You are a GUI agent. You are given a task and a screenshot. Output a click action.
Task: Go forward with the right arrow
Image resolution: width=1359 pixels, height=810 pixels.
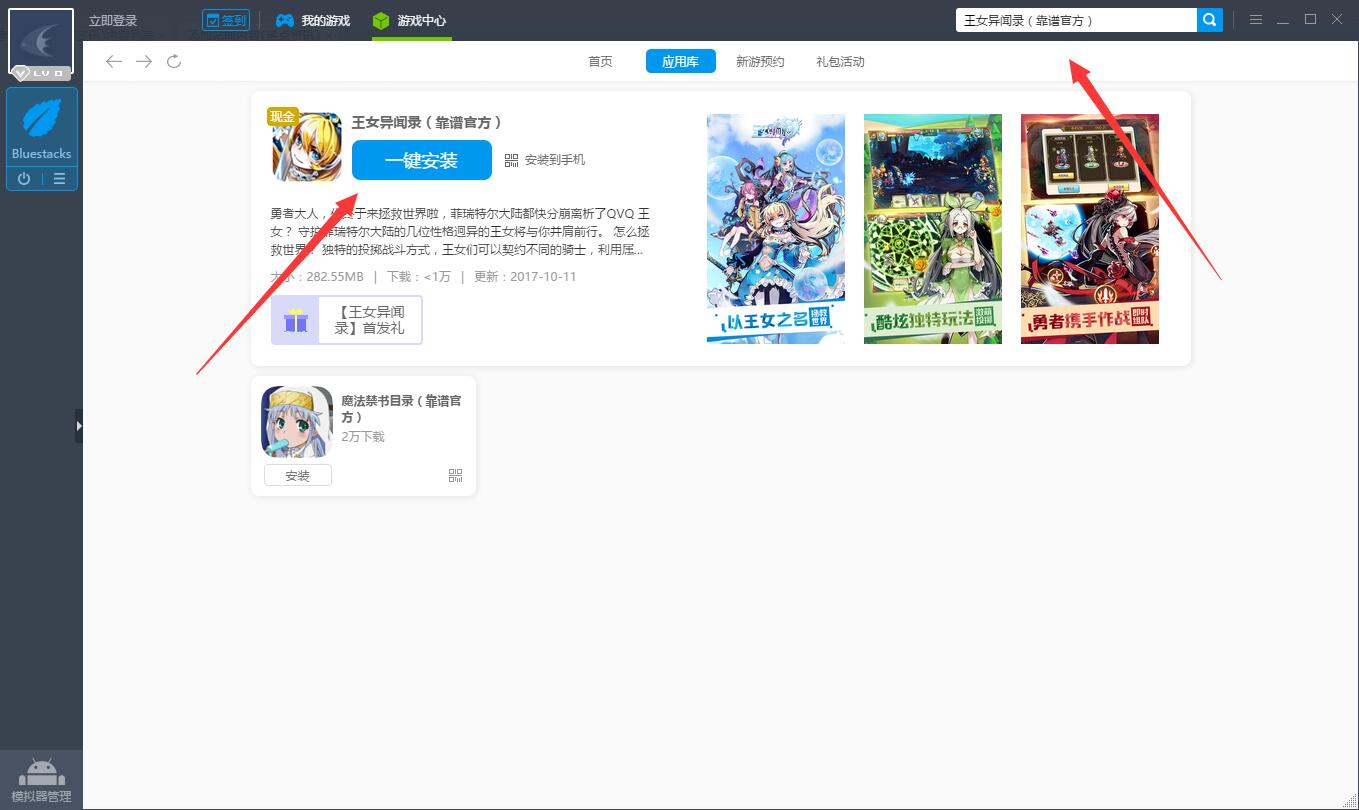(x=144, y=62)
